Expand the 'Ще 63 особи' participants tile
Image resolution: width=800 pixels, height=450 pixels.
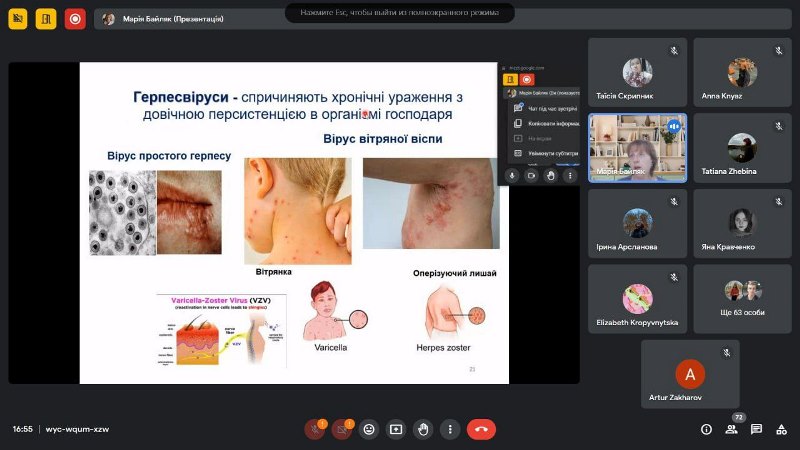(742, 299)
